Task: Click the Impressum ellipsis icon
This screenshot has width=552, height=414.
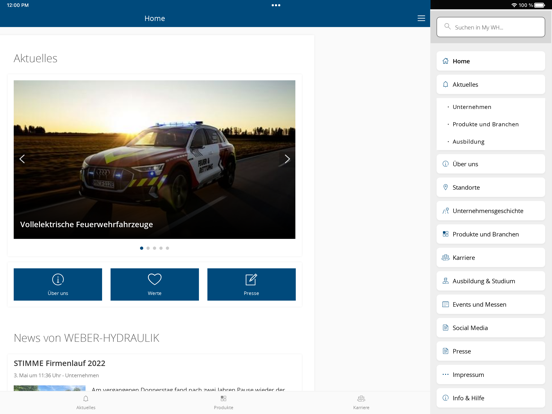Action: pyautogui.click(x=445, y=375)
